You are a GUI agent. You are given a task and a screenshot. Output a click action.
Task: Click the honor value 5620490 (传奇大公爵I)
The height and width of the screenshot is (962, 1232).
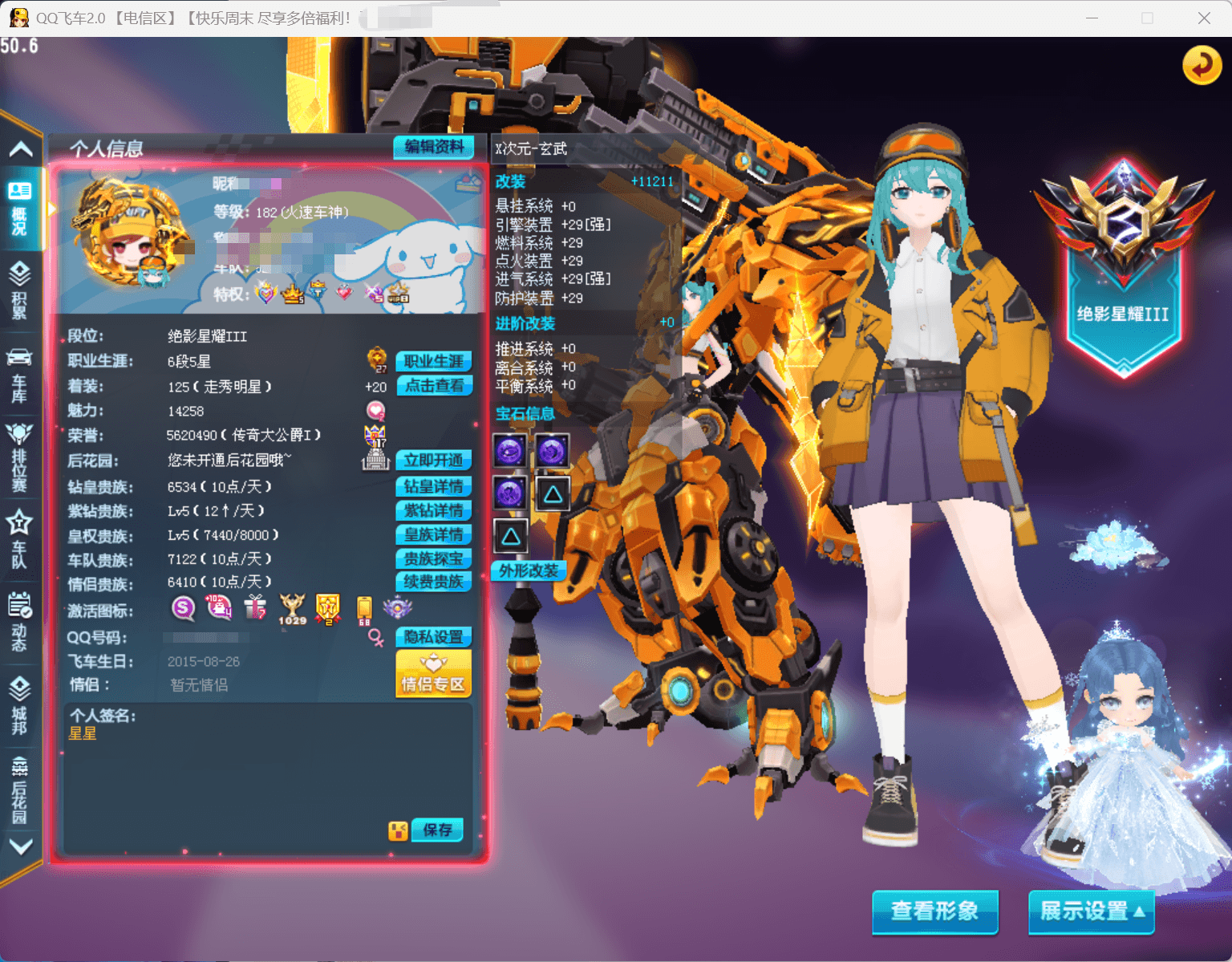coord(244,435)
